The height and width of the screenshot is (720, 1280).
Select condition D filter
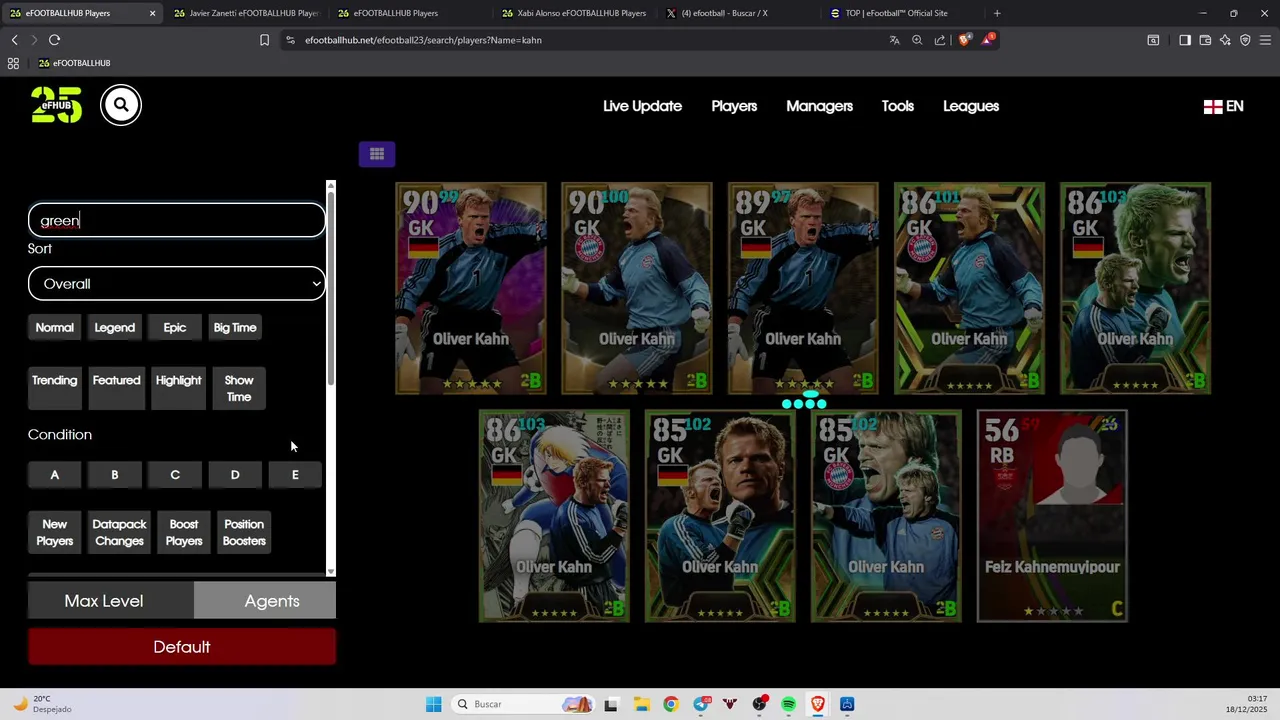(x=235, y=475)
